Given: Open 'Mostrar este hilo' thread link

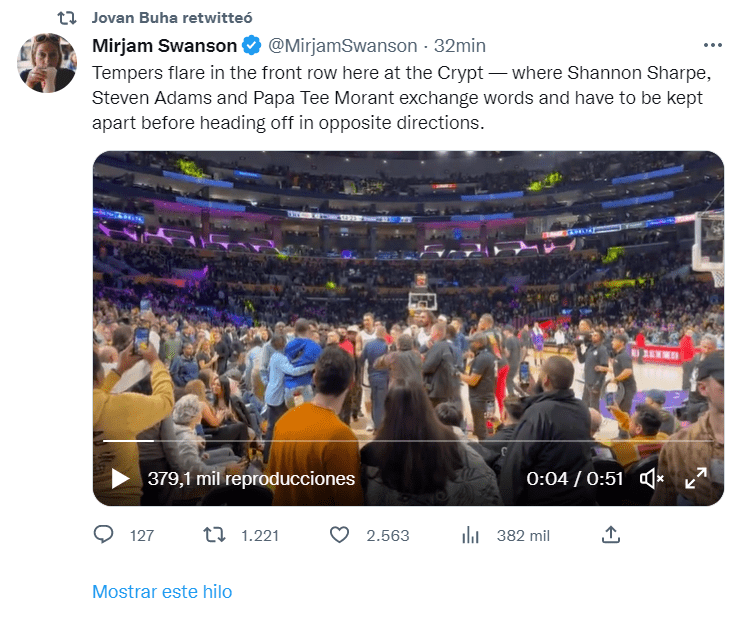Looking at the screenshot, I should click(162, 591).
